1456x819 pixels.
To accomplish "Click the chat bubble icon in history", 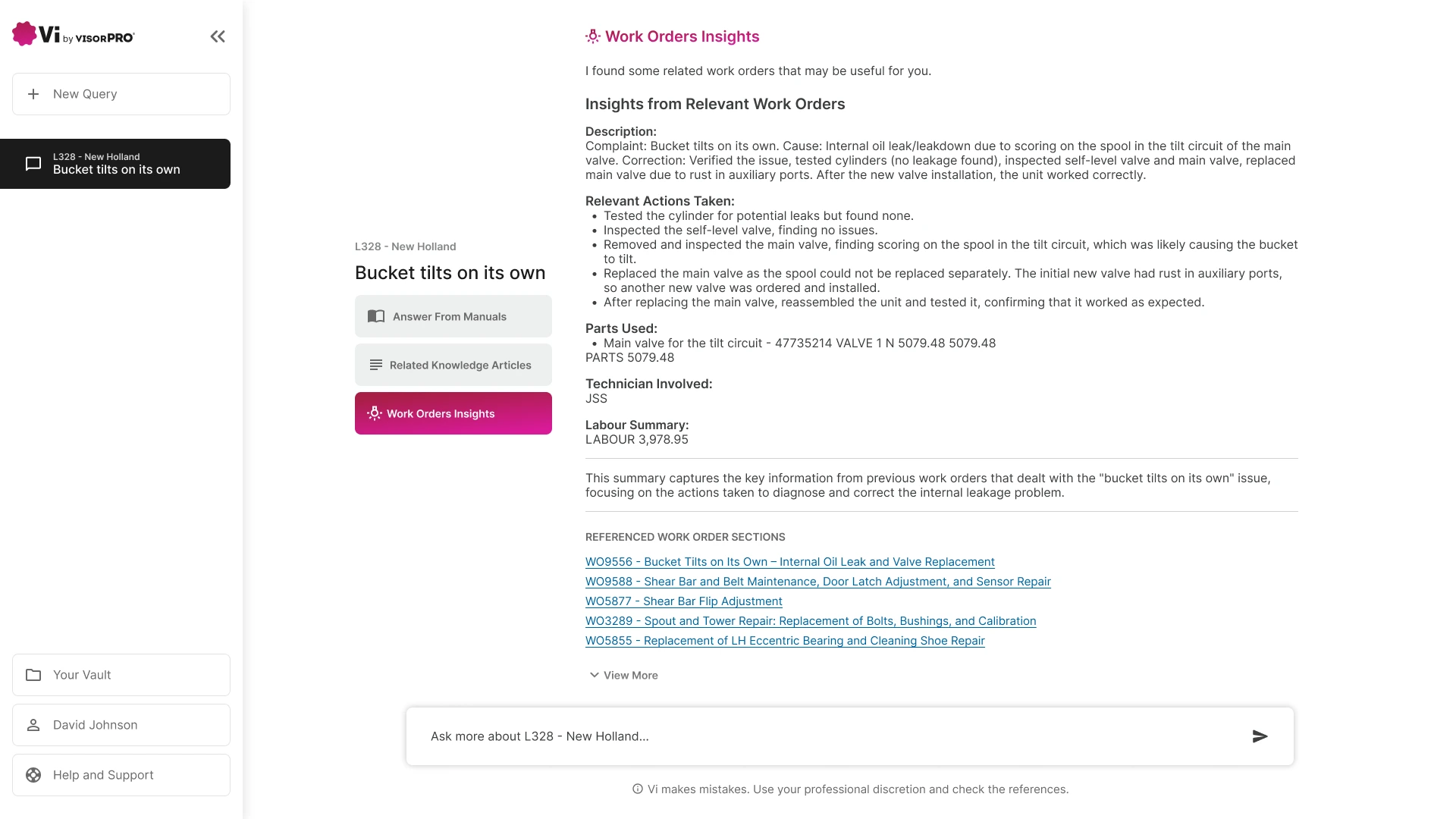I will (33, 164).
